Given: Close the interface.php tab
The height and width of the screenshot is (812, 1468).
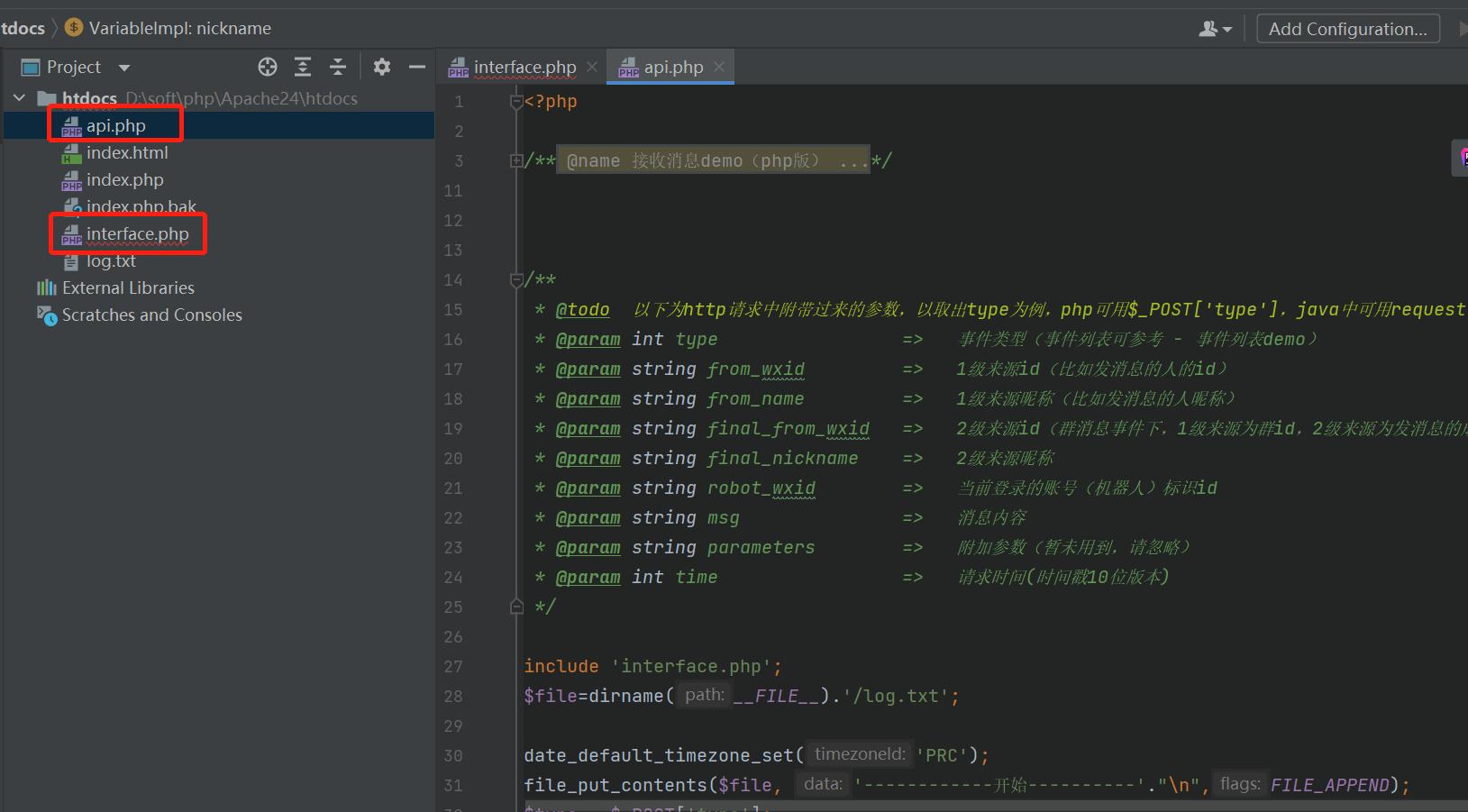Looking at the screenshot, I should pos(592,67).
